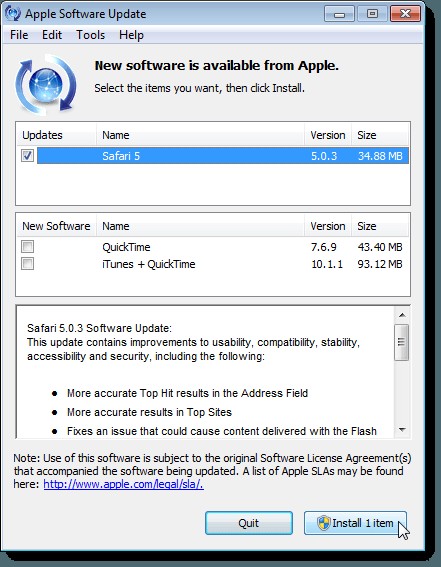Image resolution: width=441 pixels, height=567 pixels.
Task: Click the Name header in New Software list
Action: tap(200, 226)
